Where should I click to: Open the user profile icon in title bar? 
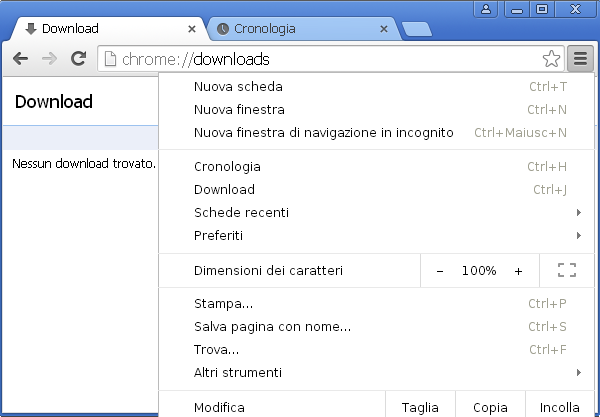tap(486, 9)
